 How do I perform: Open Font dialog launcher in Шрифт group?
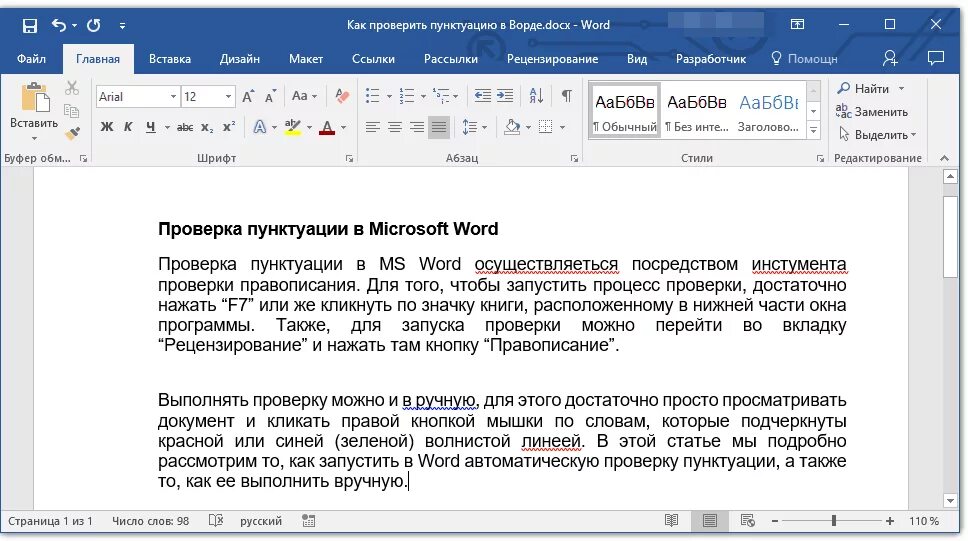[349, 159]
